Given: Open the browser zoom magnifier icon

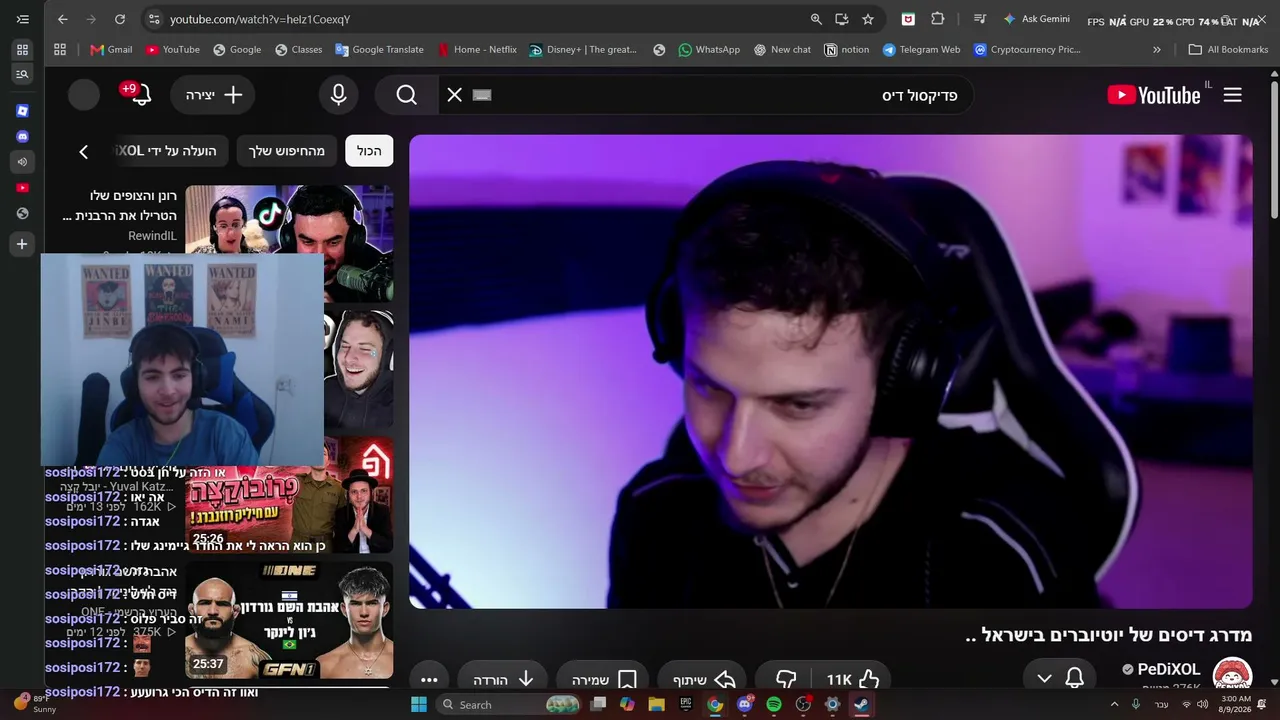Looking at the screenshot, I should pyautogui.click(x=816, y=19).
